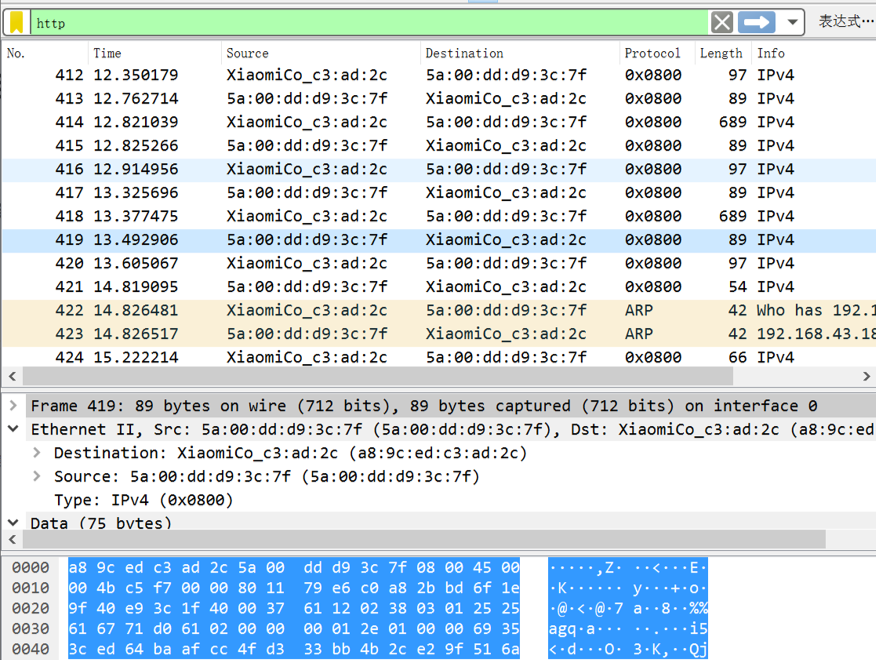Select packet number 412 row
This screenshot has width=876, height=660.
click(439, 75)
